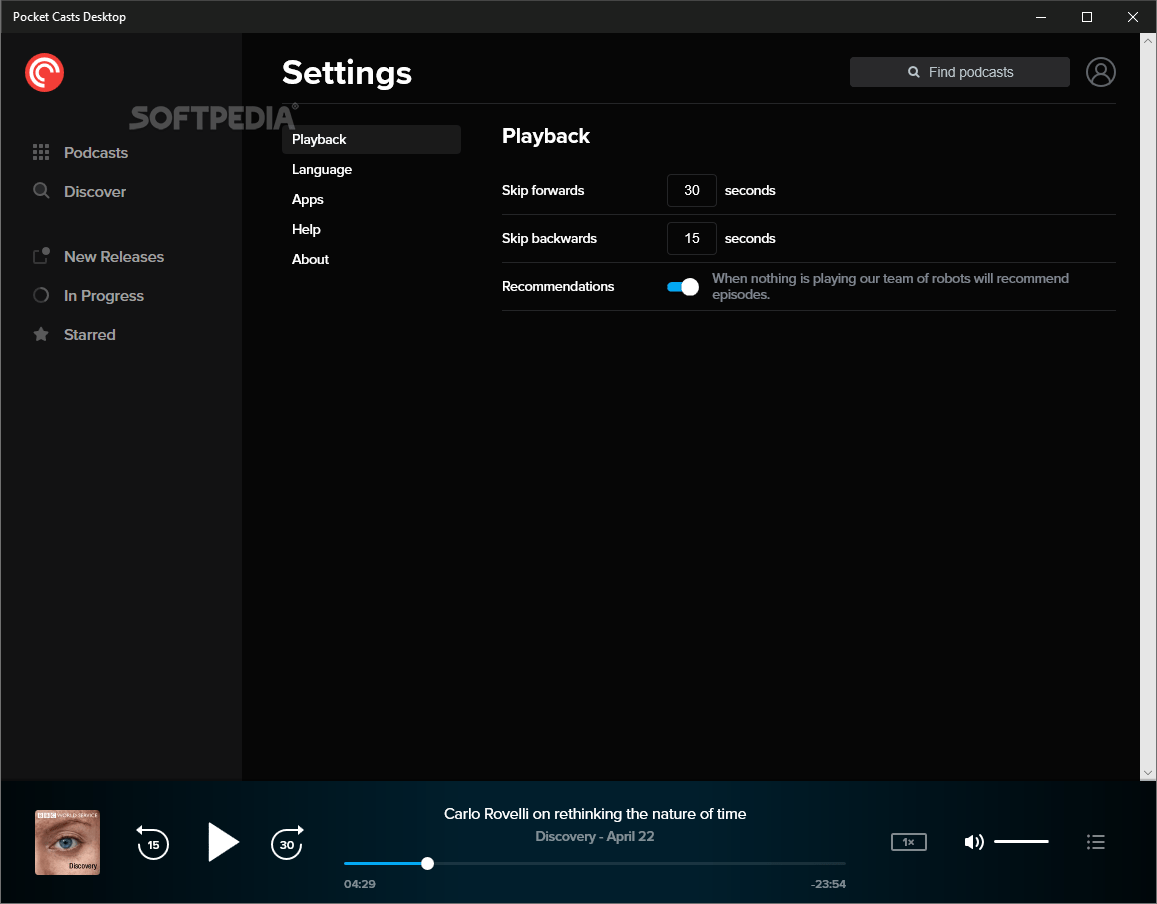Open the About settings section
The image size is (1157, 904).
pos(310,259)
